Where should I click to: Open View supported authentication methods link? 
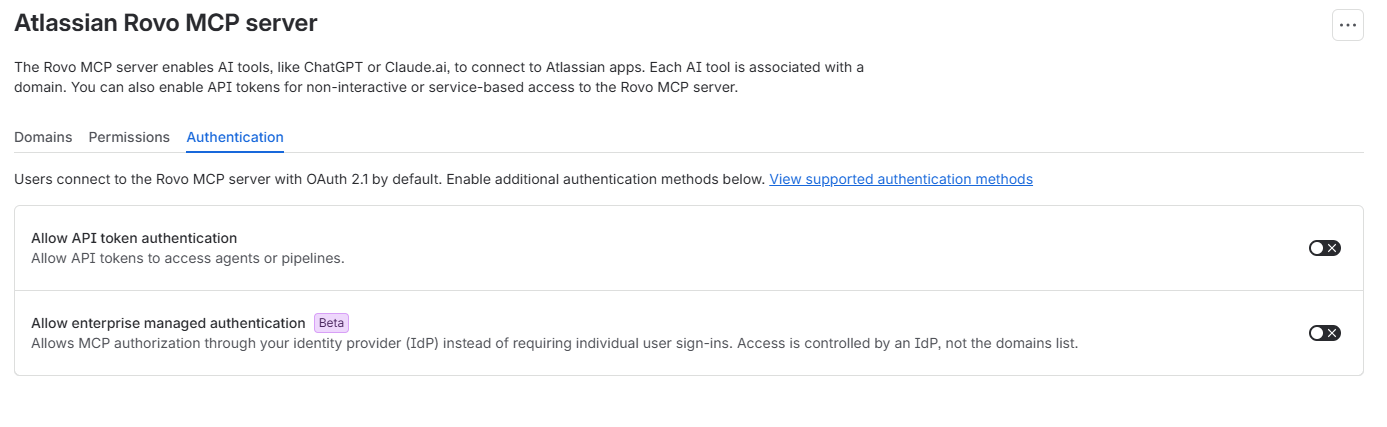[x=901, y=179]
